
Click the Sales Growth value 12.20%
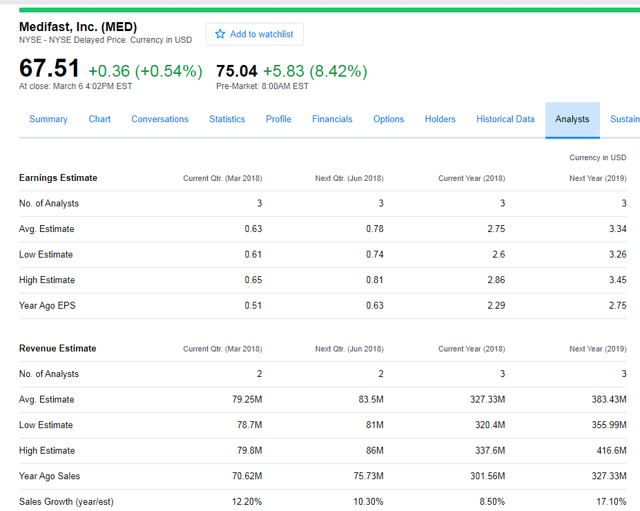247,502
